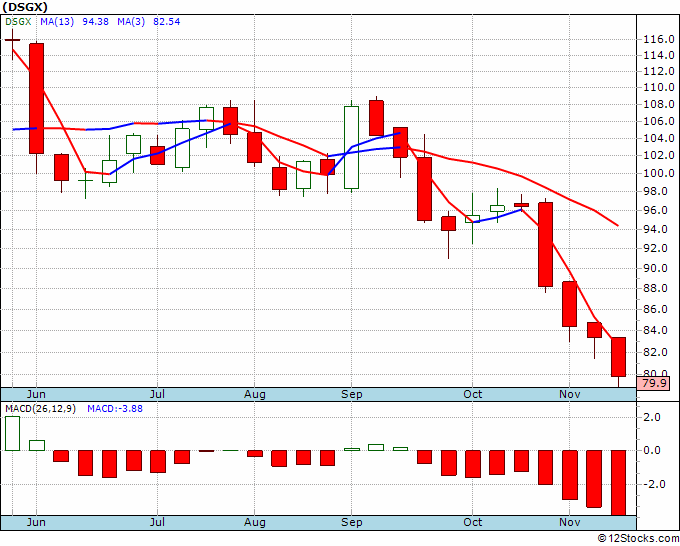Click the Aug label on price chart axis
The image size is (680, 546).
(255, 394)
